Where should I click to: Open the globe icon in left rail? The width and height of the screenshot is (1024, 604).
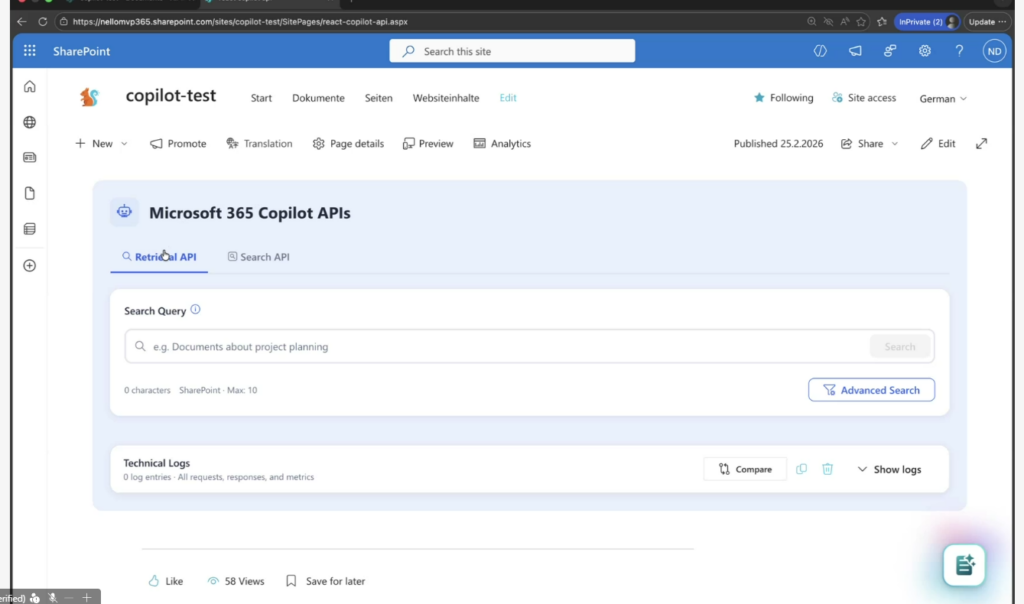(x=30, y=122)
